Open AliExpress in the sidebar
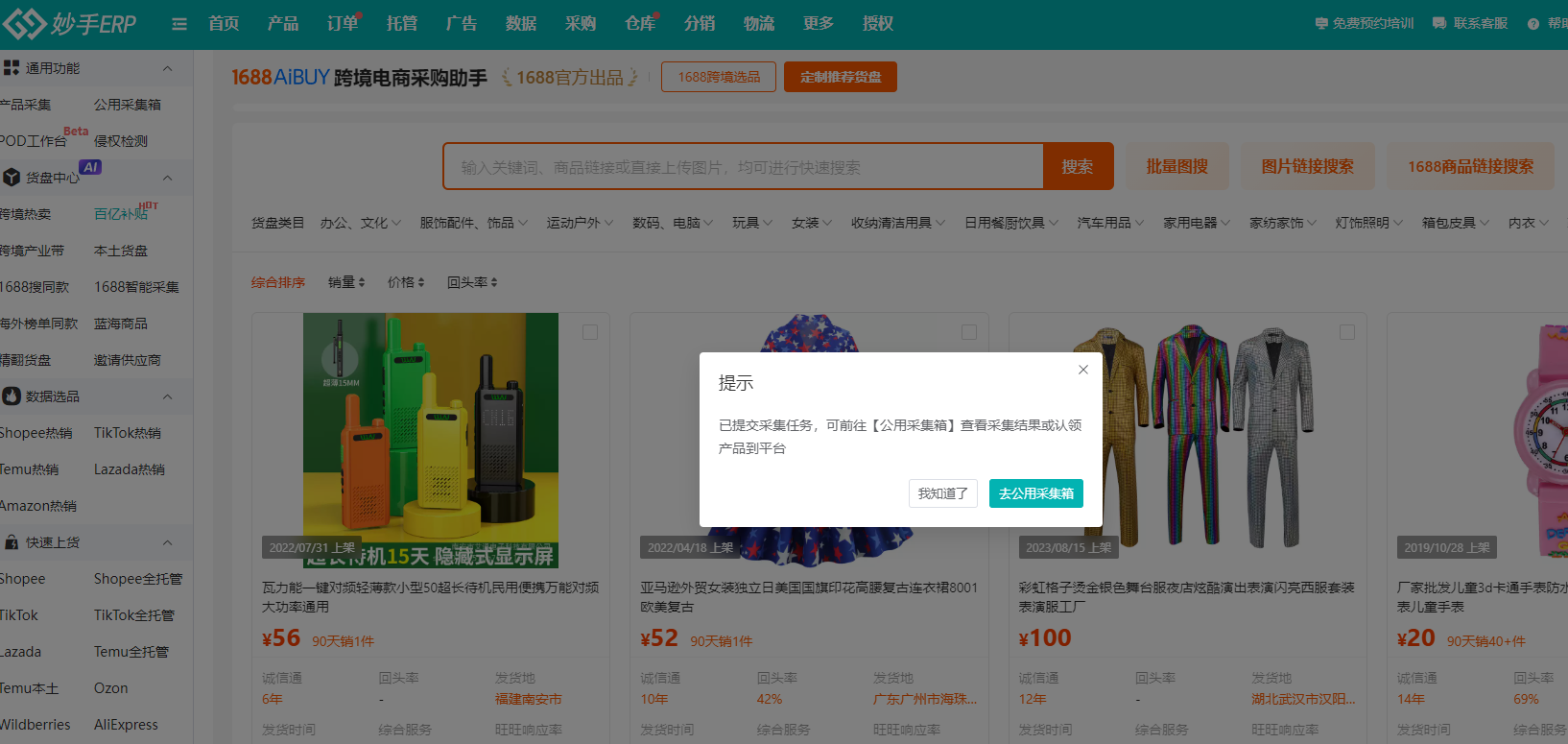This screenshot has height=744, width=1568. point(126,725)
